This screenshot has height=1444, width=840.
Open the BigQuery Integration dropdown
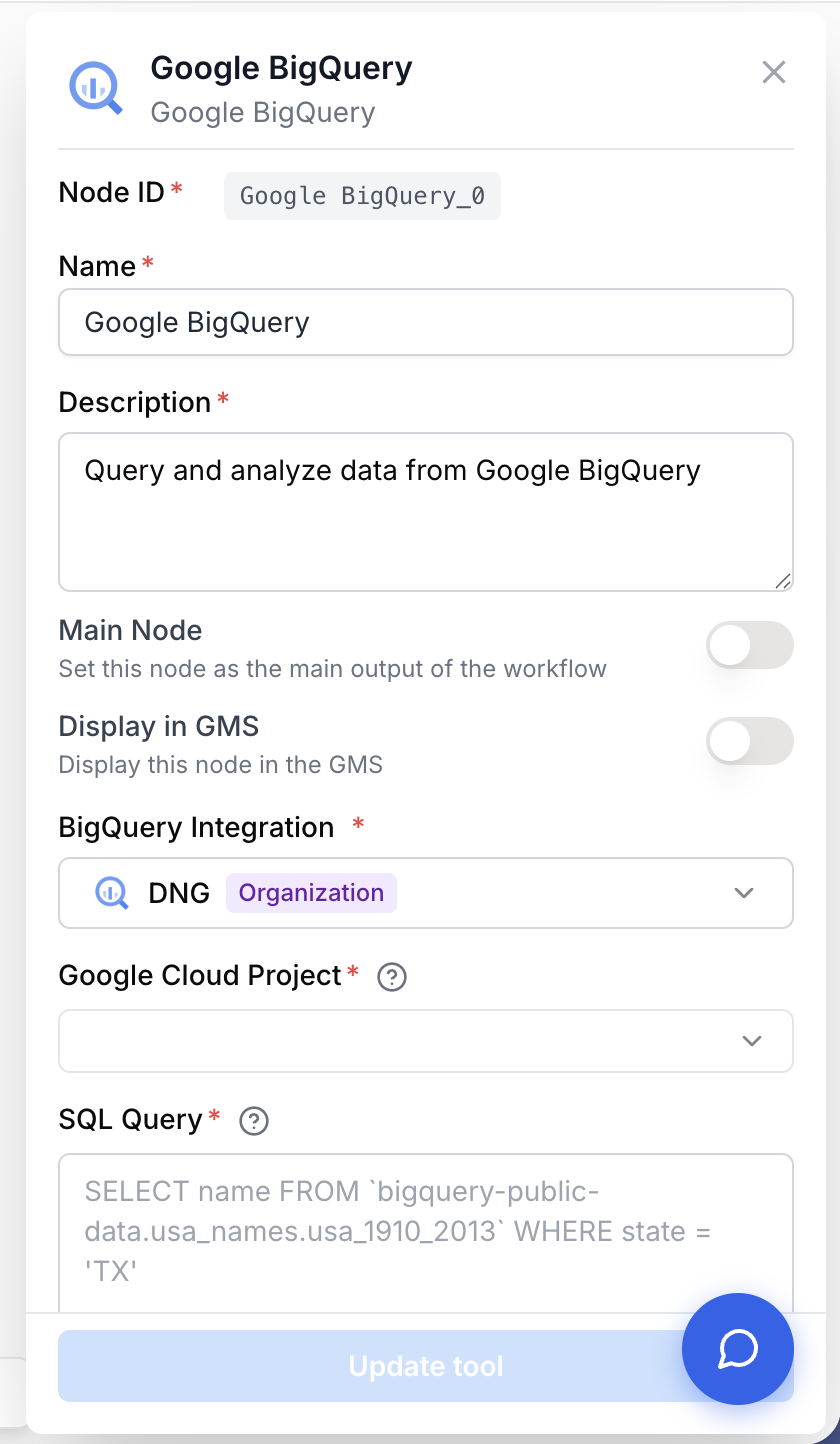click(426, 893)
